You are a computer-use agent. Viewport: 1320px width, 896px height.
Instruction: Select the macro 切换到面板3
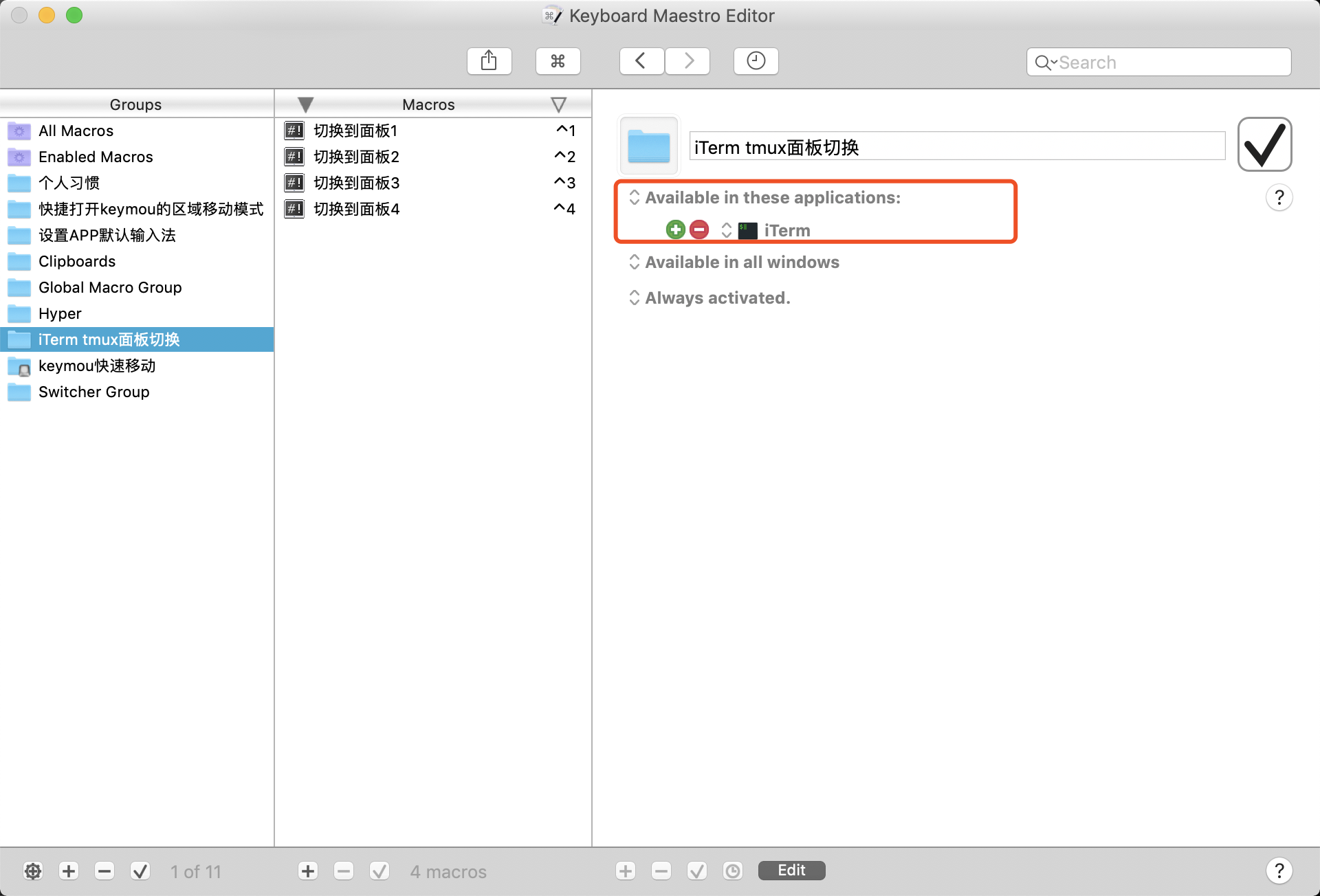[356, 183]
